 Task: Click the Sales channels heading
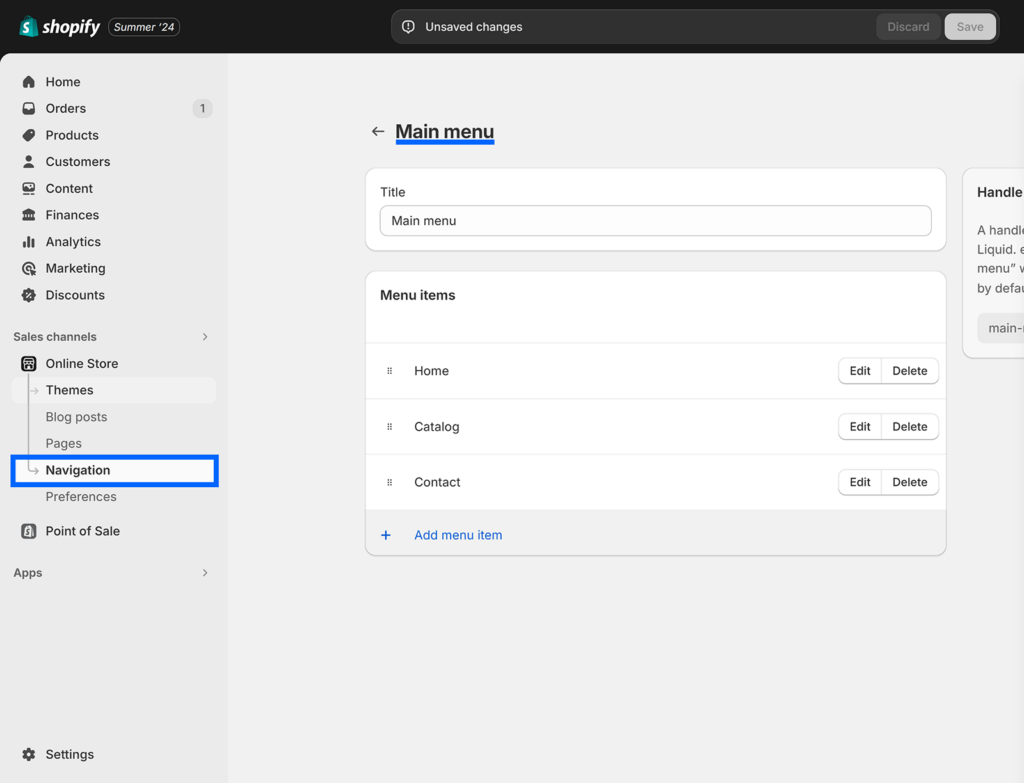(x=55, y=337)
